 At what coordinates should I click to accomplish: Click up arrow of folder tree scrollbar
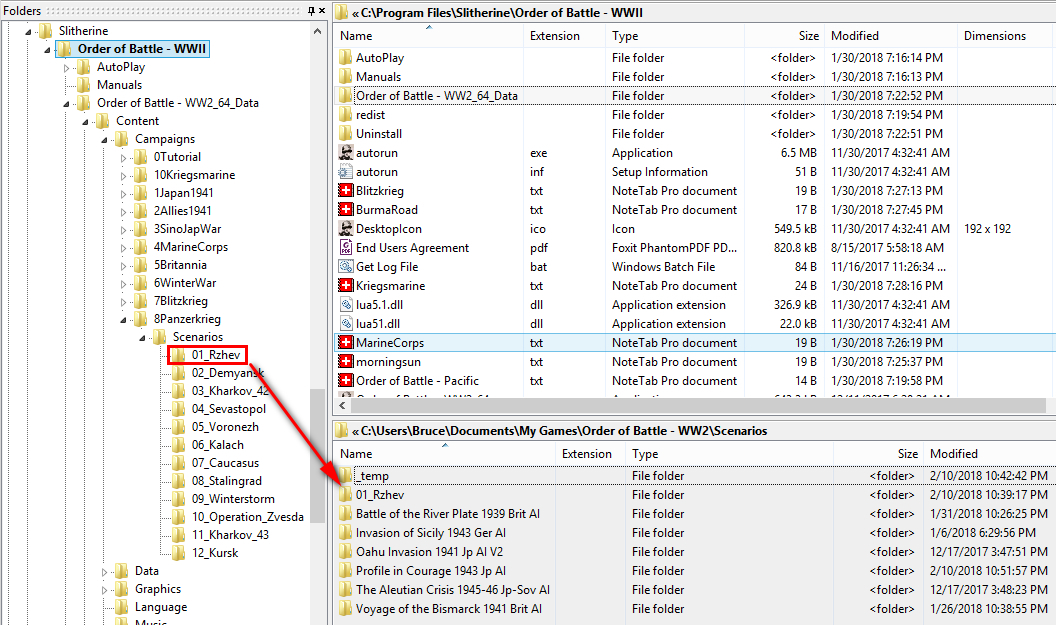tap(318, 31)
